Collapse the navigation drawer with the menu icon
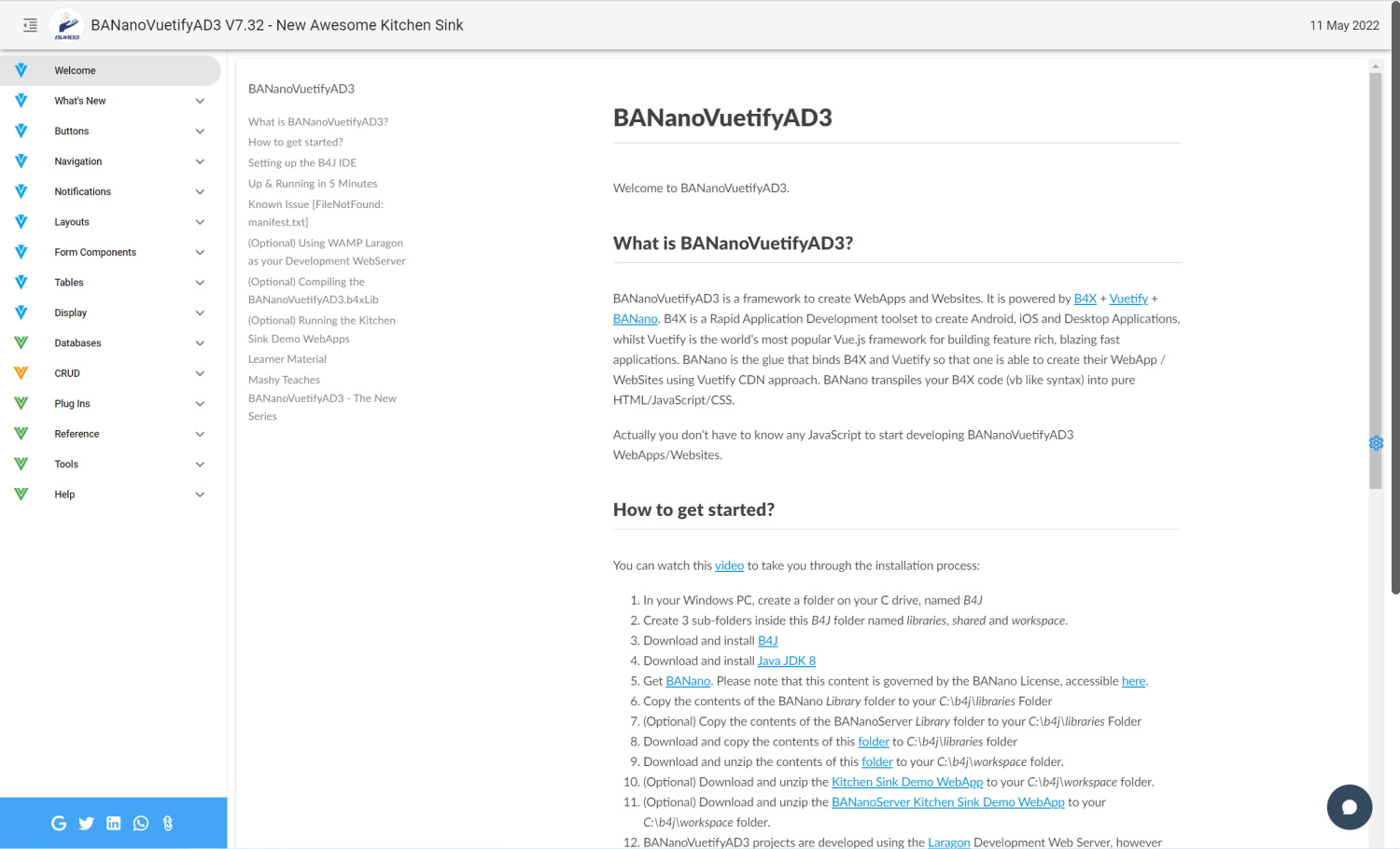The width and height of the screenshot is (1400, 849). [x=30, y=25]
